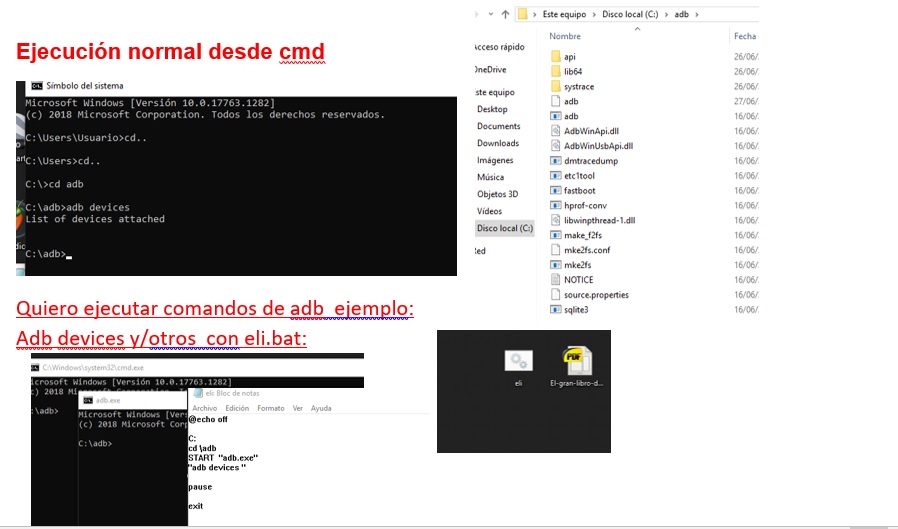Image resolution: width=898 pixels, height=529 pixels.
Task: Select Música in navigation pane
Action: [x=490, y=177]
